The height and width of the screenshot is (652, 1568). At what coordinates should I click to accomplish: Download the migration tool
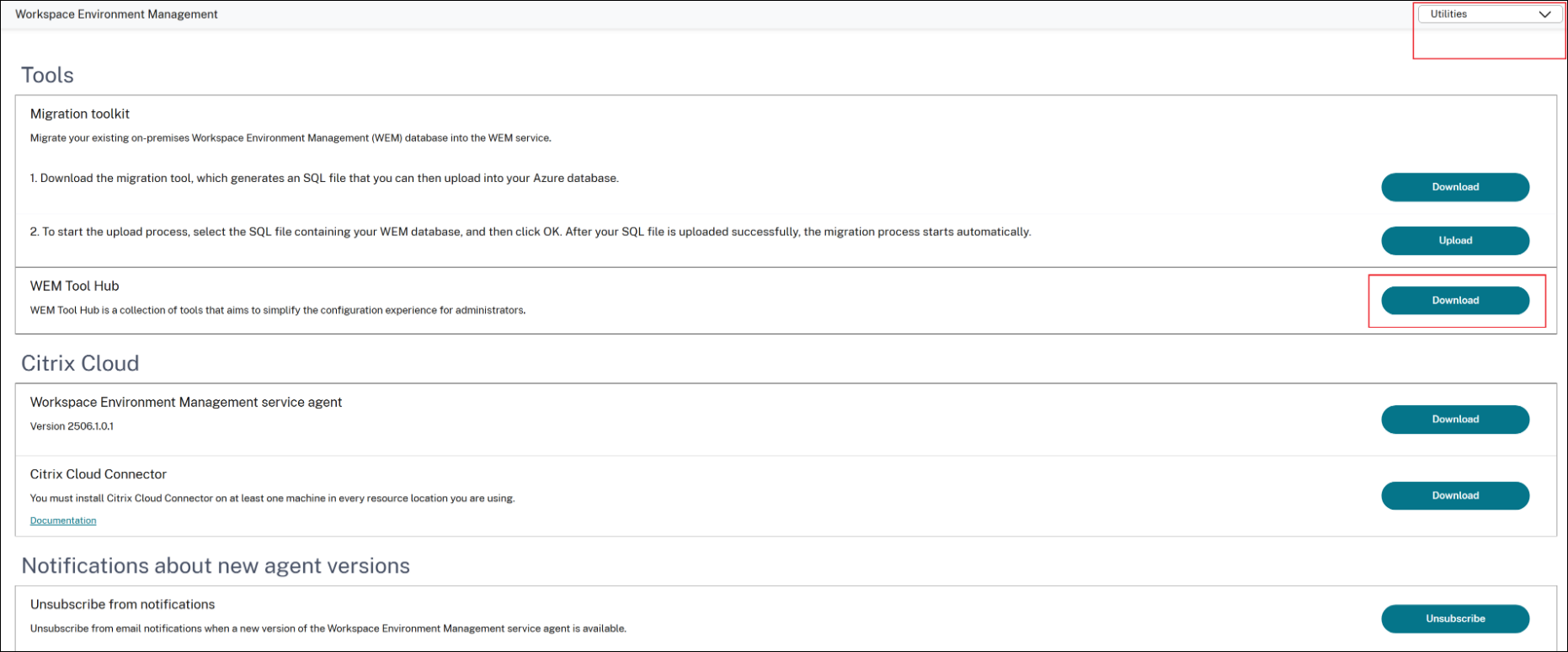[x=1454, y=187]
